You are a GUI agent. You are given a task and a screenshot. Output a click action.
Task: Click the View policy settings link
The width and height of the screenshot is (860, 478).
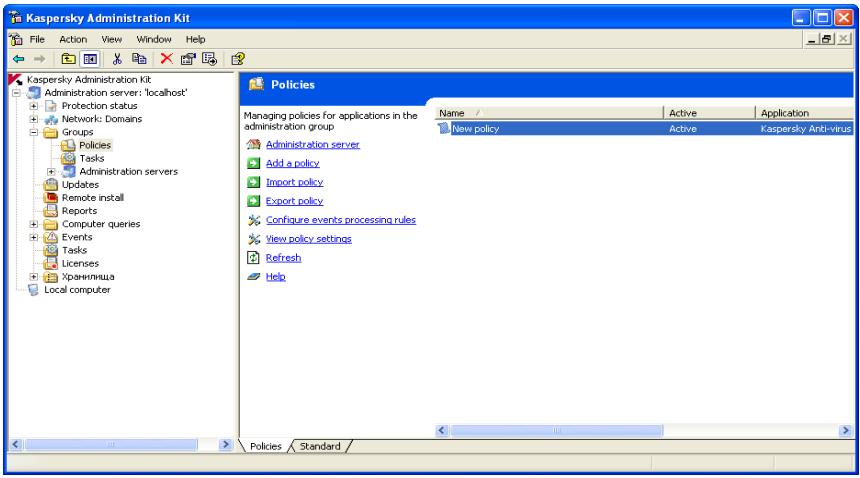pyautogui.click(x=309, y=239)
